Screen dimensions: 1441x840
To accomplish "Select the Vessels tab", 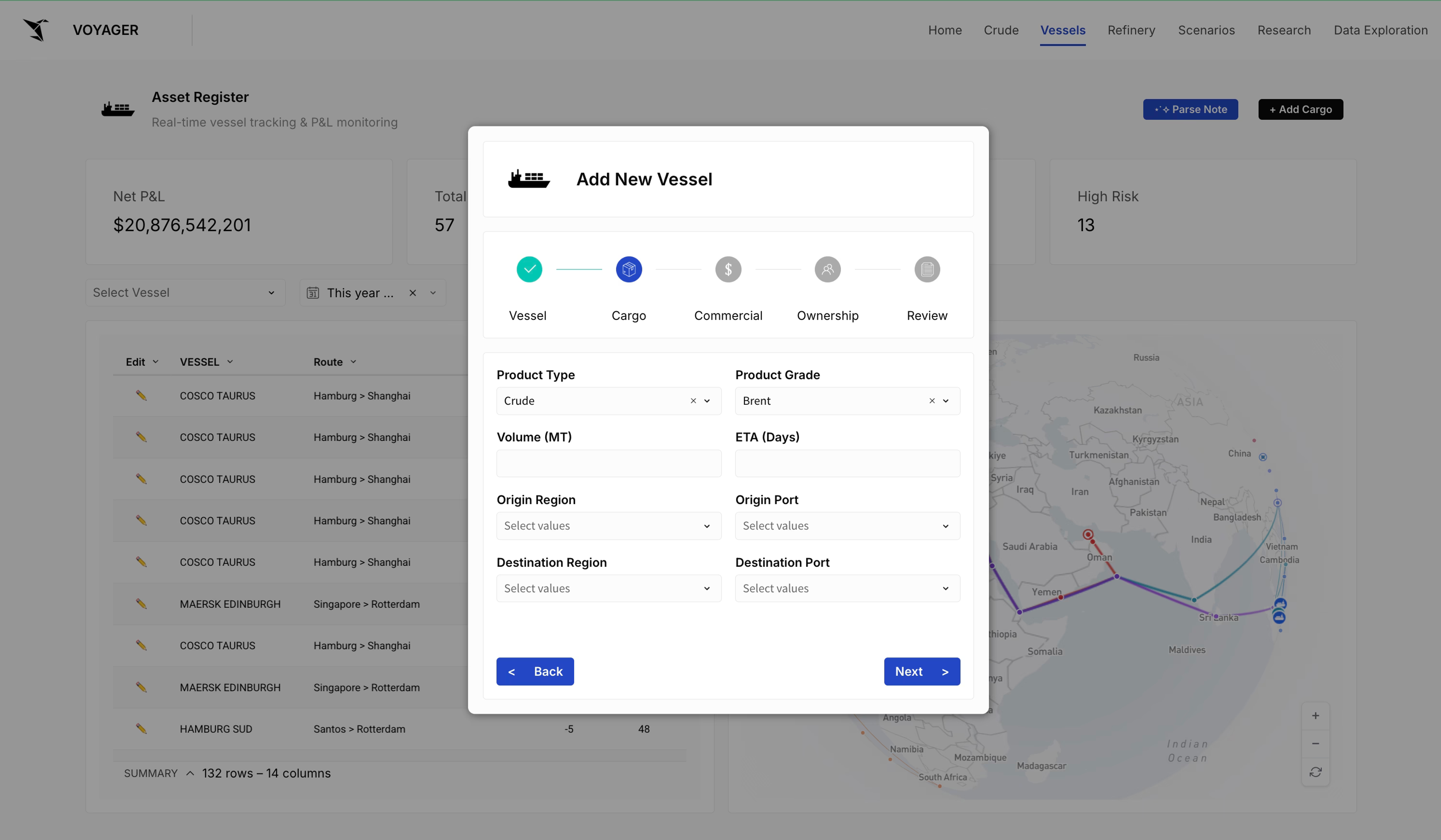I will click(1062, 30).
